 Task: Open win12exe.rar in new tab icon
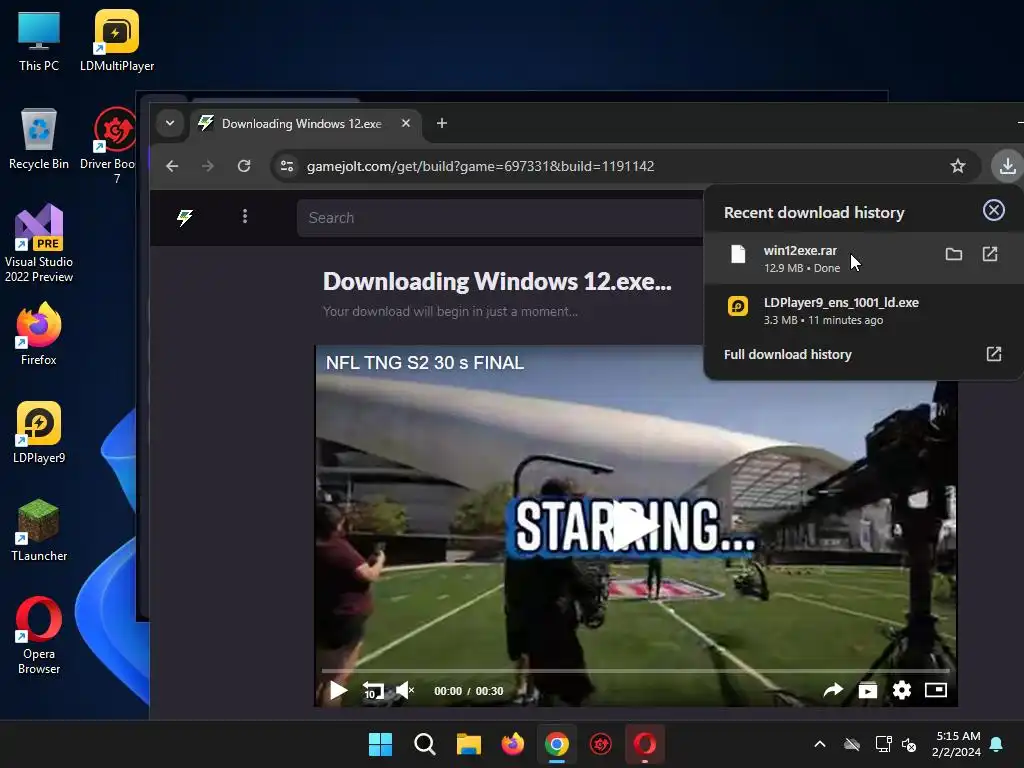tap(990, 254)
